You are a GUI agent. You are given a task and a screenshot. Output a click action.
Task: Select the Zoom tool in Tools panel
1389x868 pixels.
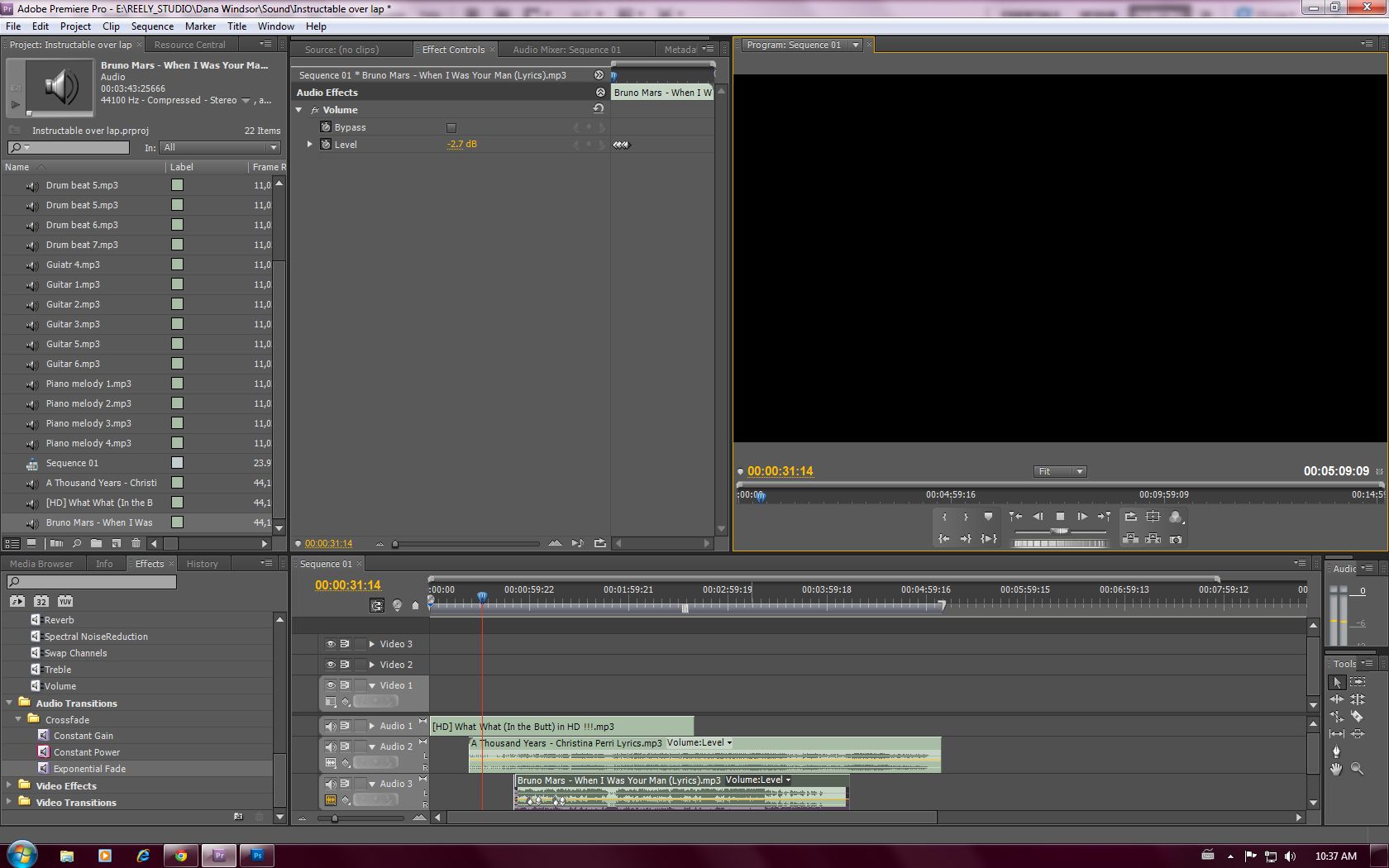coord(1357,769)
